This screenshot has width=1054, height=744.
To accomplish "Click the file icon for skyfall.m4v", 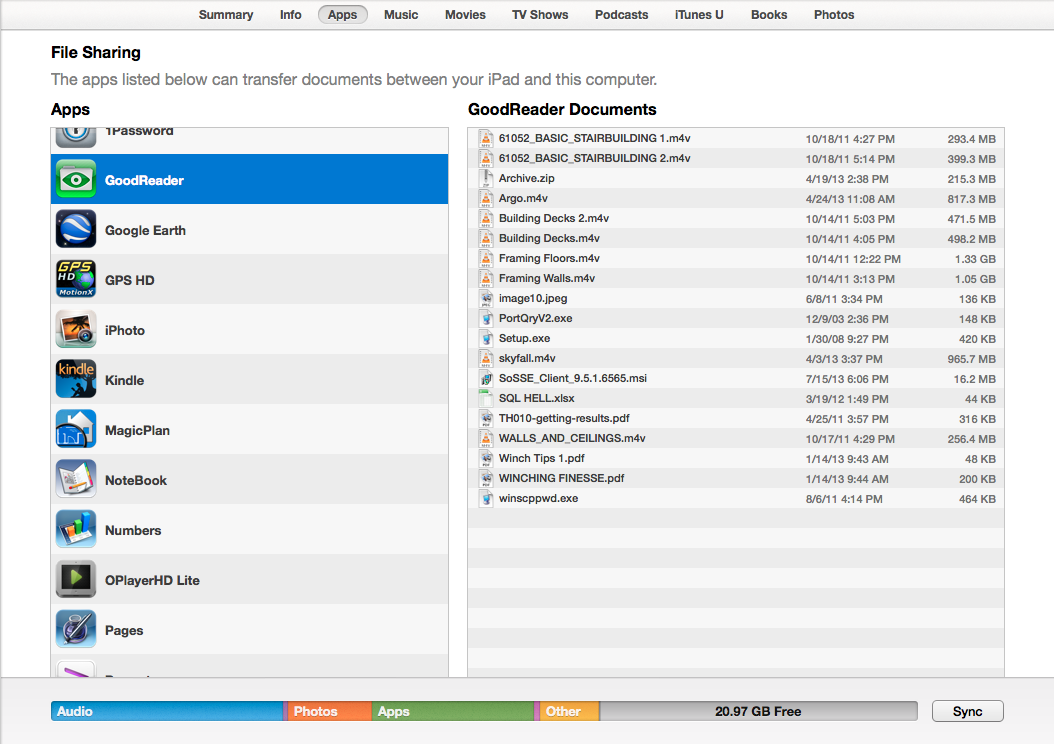I will click(x=485, y=359).
